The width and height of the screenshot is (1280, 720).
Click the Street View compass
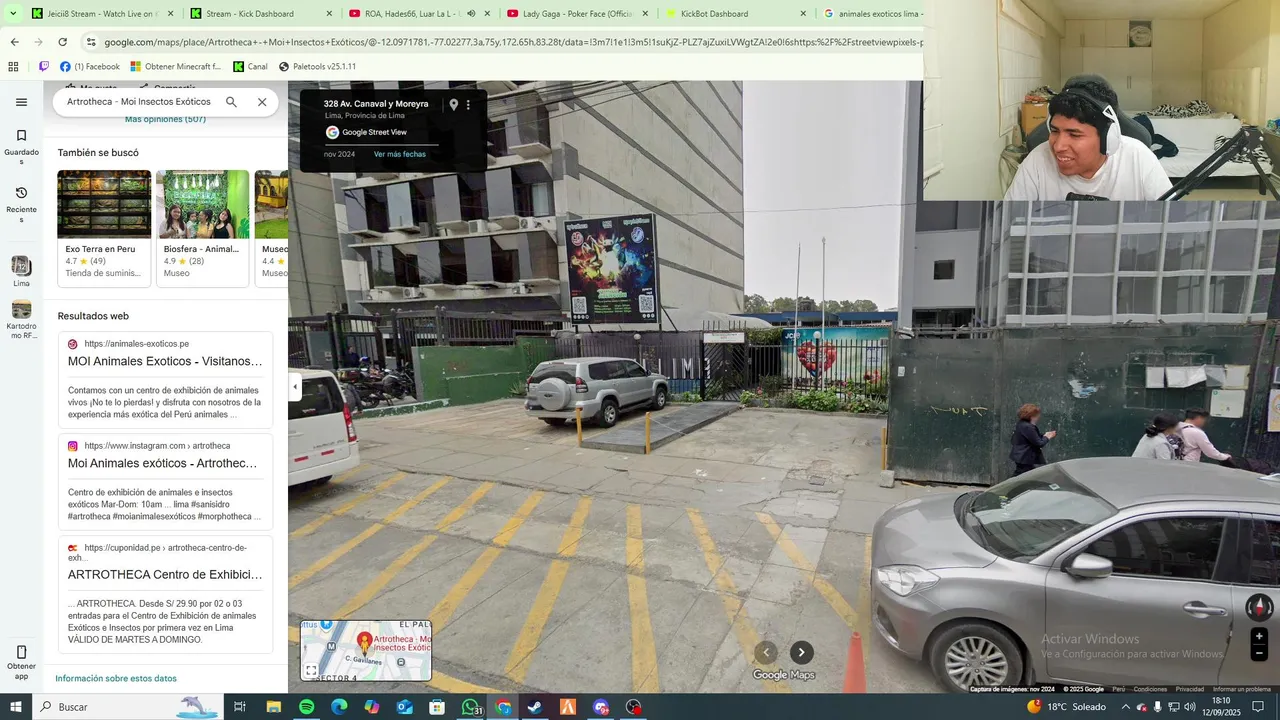1259,607
